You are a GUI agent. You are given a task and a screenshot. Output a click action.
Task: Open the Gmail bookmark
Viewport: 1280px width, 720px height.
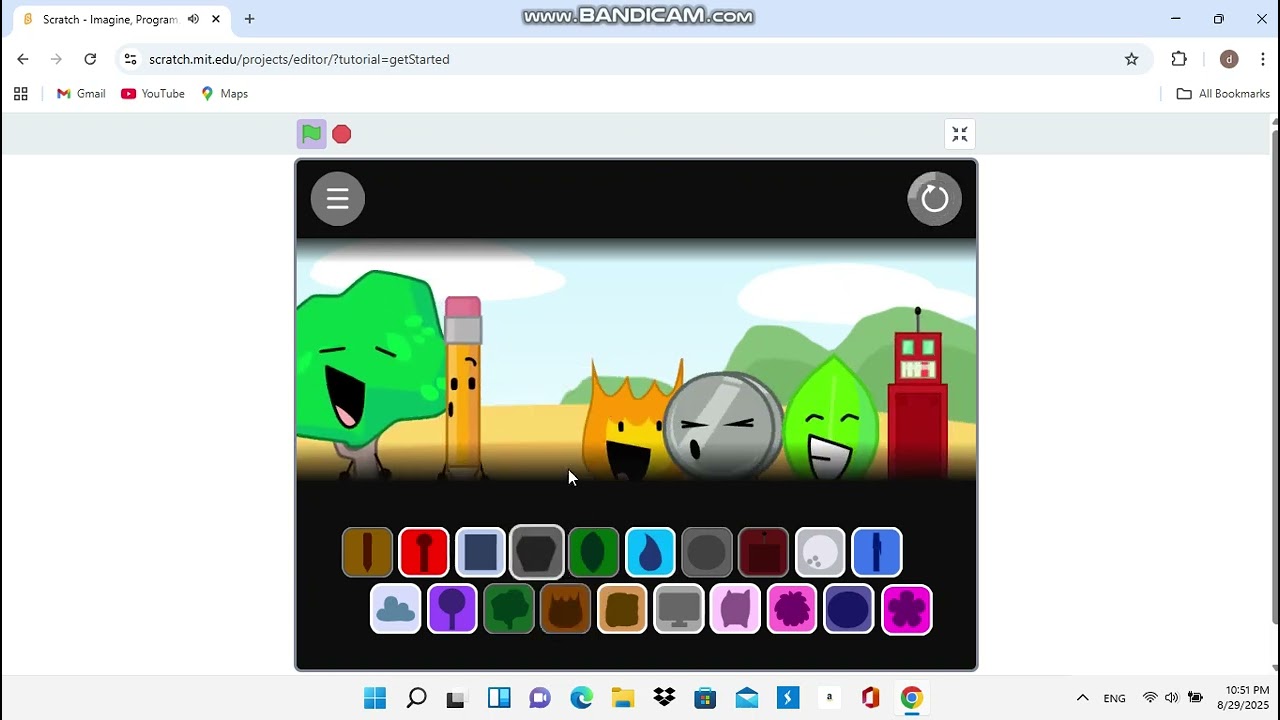(81, 94)
